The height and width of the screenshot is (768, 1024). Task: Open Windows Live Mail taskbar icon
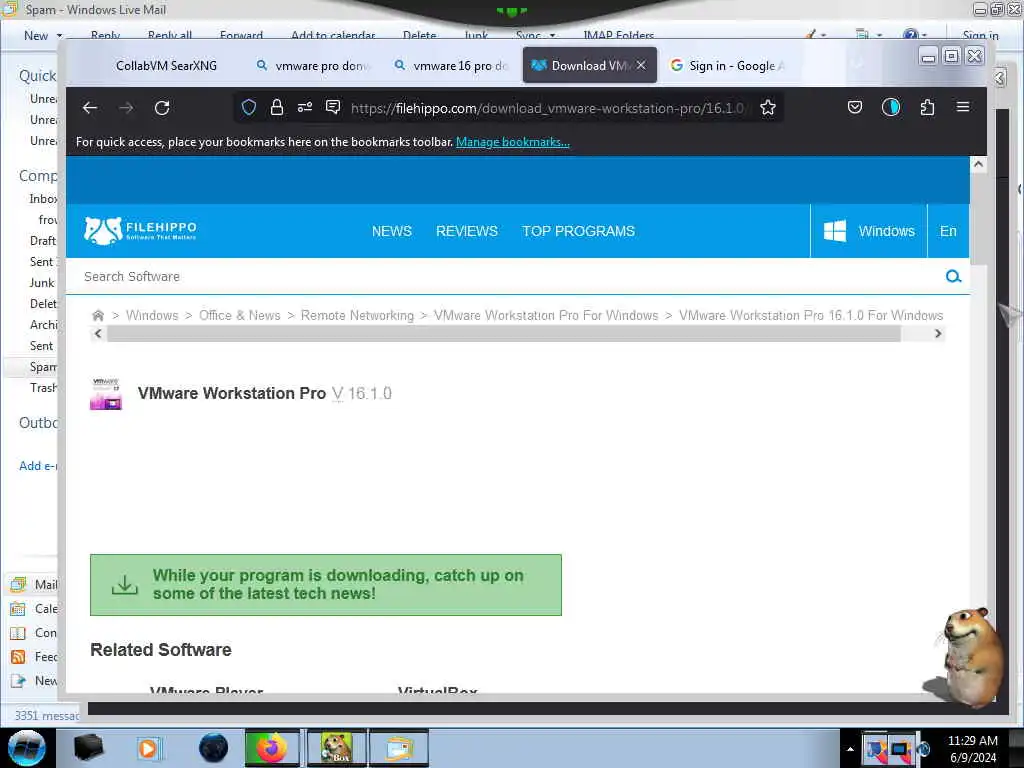point(399,748)
